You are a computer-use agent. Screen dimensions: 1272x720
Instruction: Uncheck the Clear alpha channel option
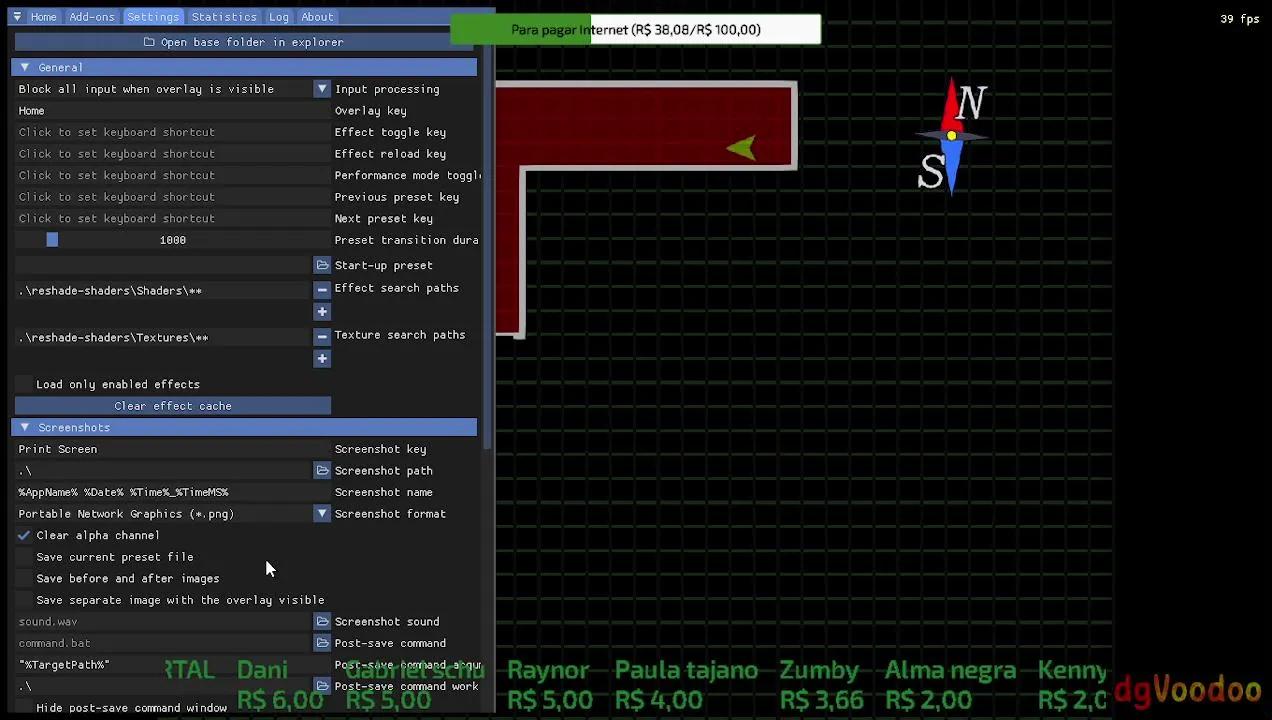pos(25,536)
